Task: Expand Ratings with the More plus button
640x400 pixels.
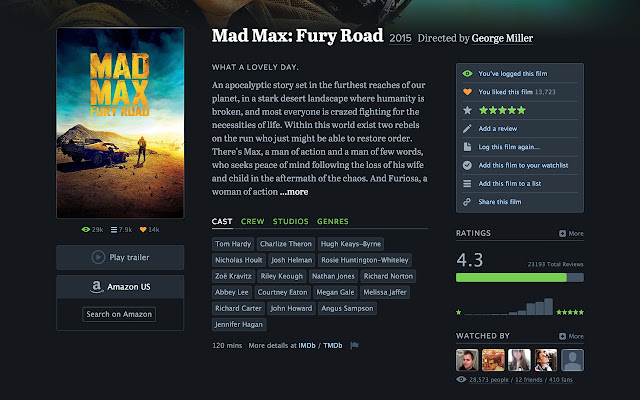Action: tap(571, 233)
